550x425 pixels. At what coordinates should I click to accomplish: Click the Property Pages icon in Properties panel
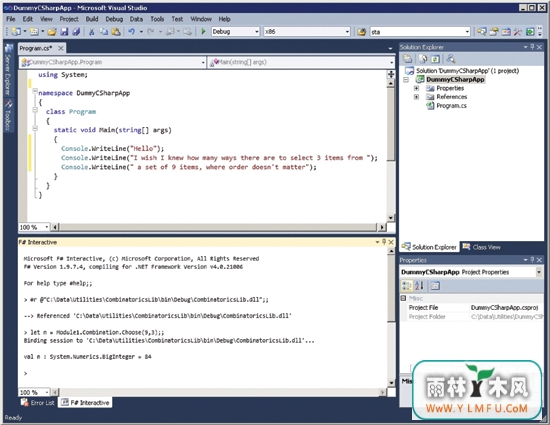435,286
